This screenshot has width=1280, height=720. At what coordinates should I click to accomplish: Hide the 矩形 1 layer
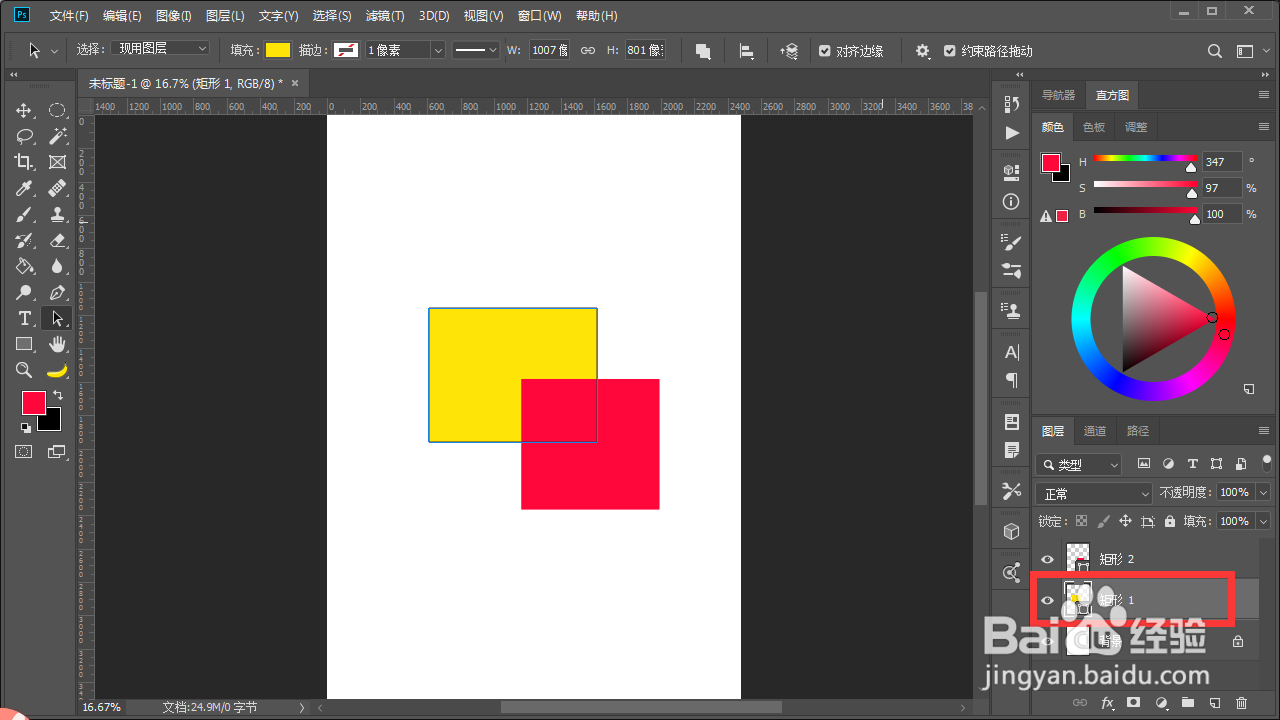[1048, 600]
